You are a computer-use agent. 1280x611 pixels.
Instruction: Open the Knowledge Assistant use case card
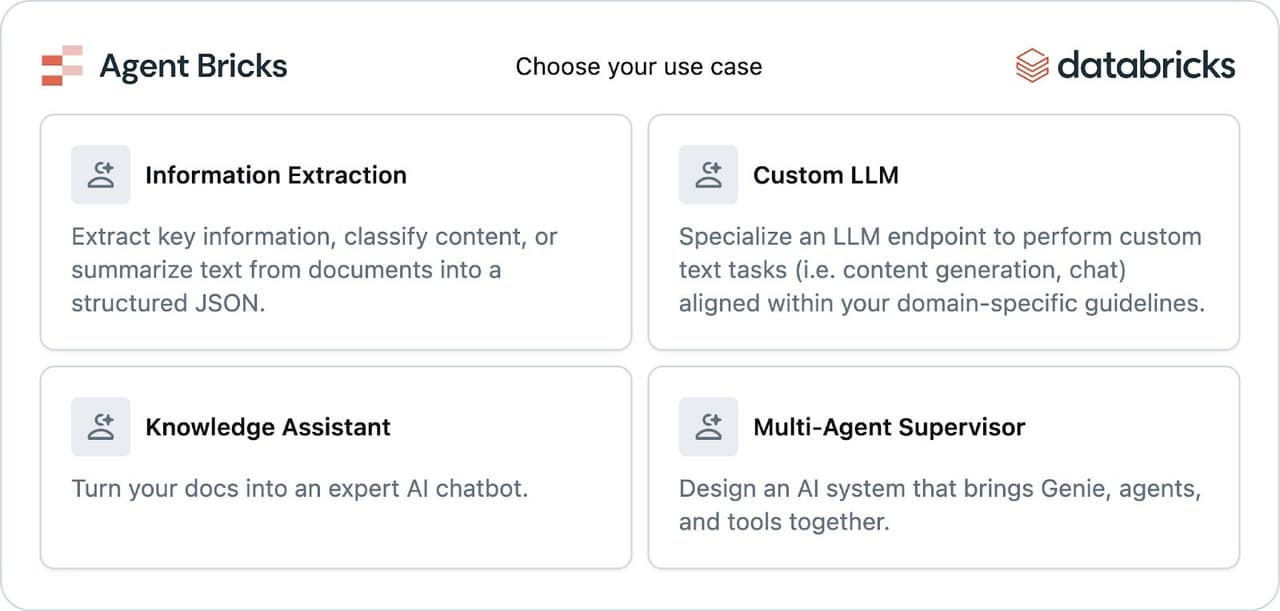[335, 466]
